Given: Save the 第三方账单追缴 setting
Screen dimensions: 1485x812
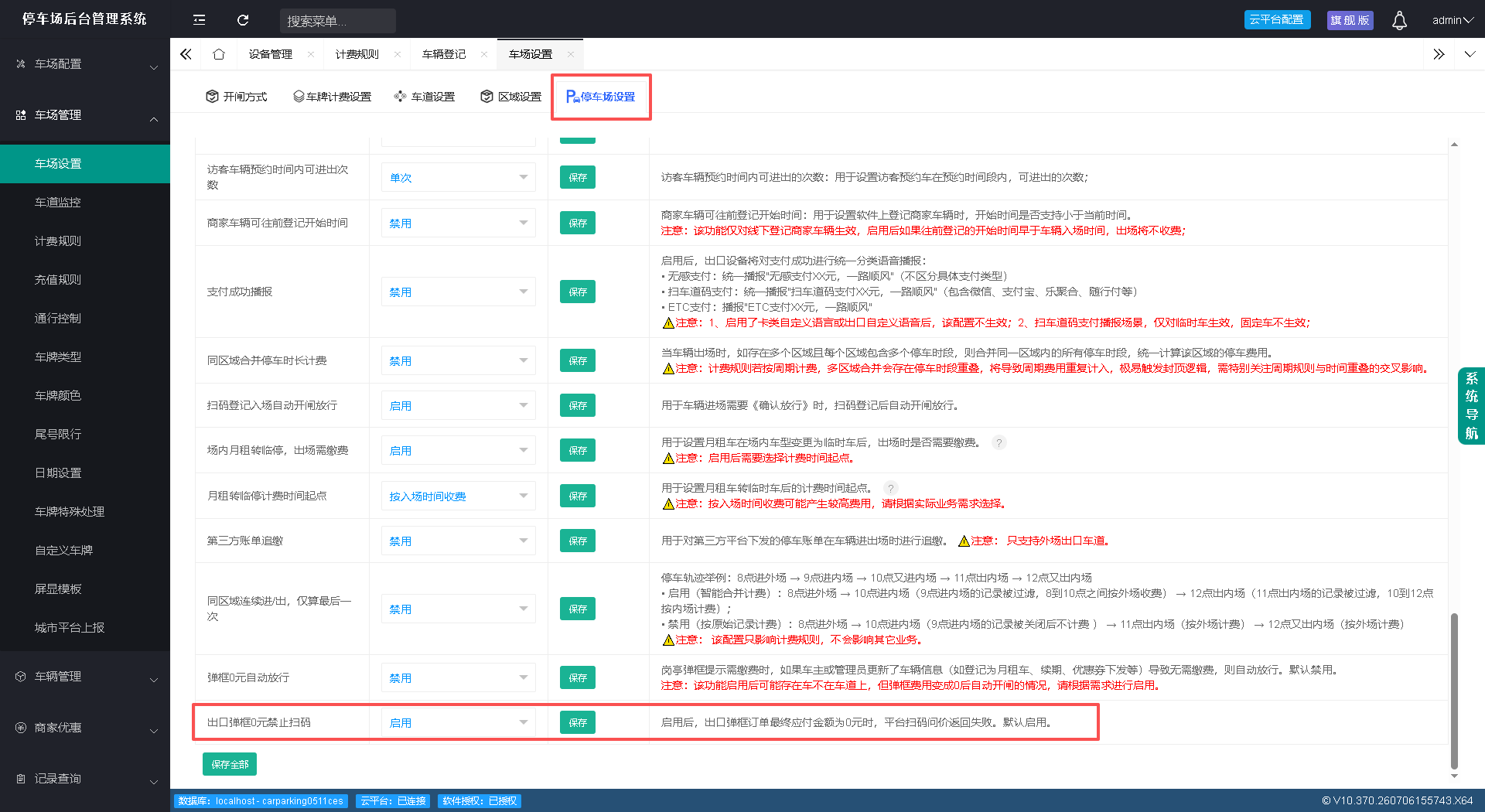Looking at the screenshot, I should pyautogui.click(x=578, y=541).
